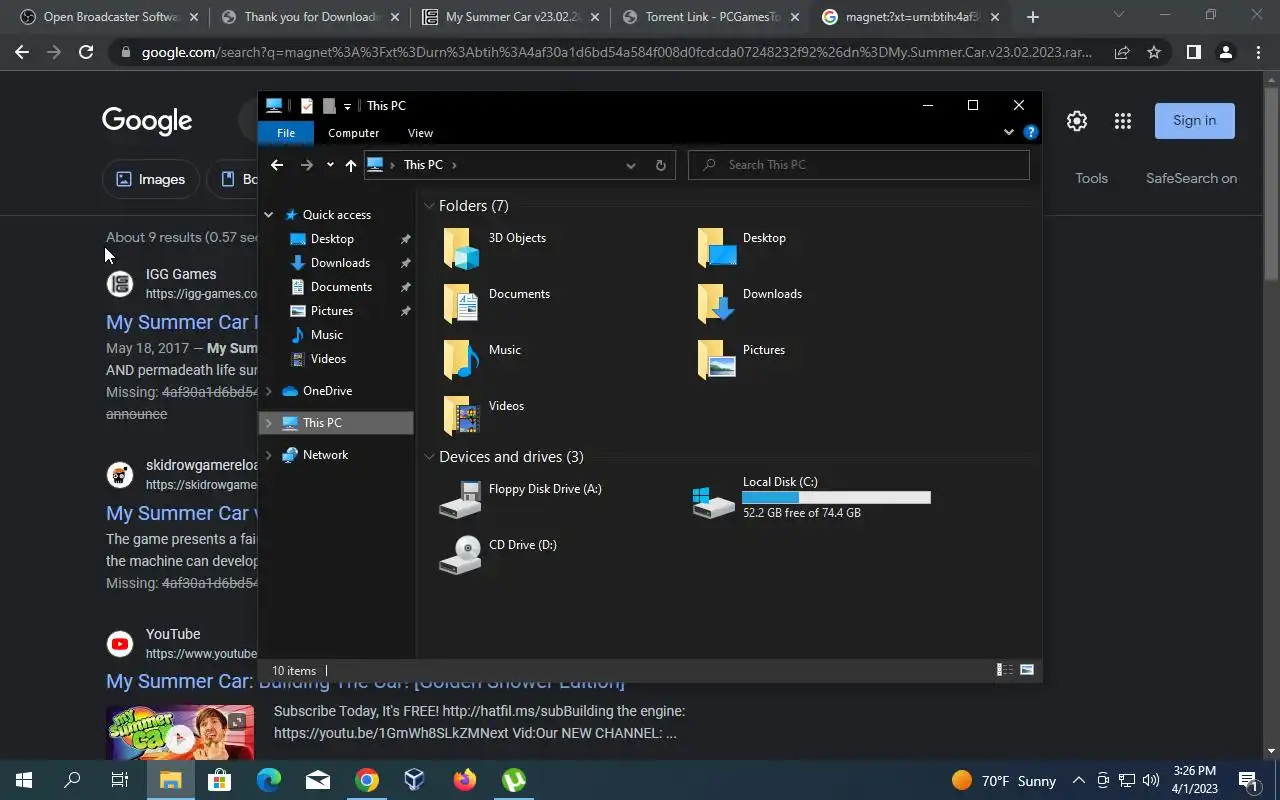
Task: Switch to My Summer Car v23.02 tab
Action: [x=509, y=17]
